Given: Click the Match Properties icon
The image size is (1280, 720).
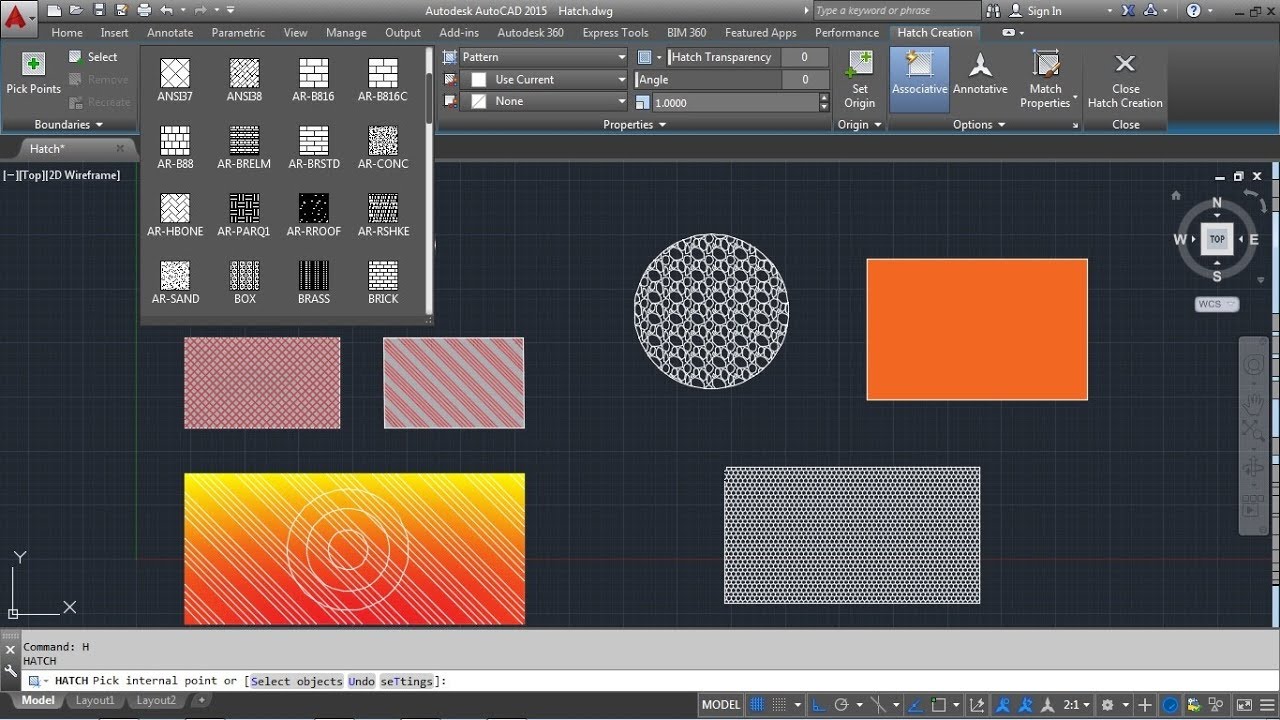Looking at the screenshot, I should coord(1046,66).
